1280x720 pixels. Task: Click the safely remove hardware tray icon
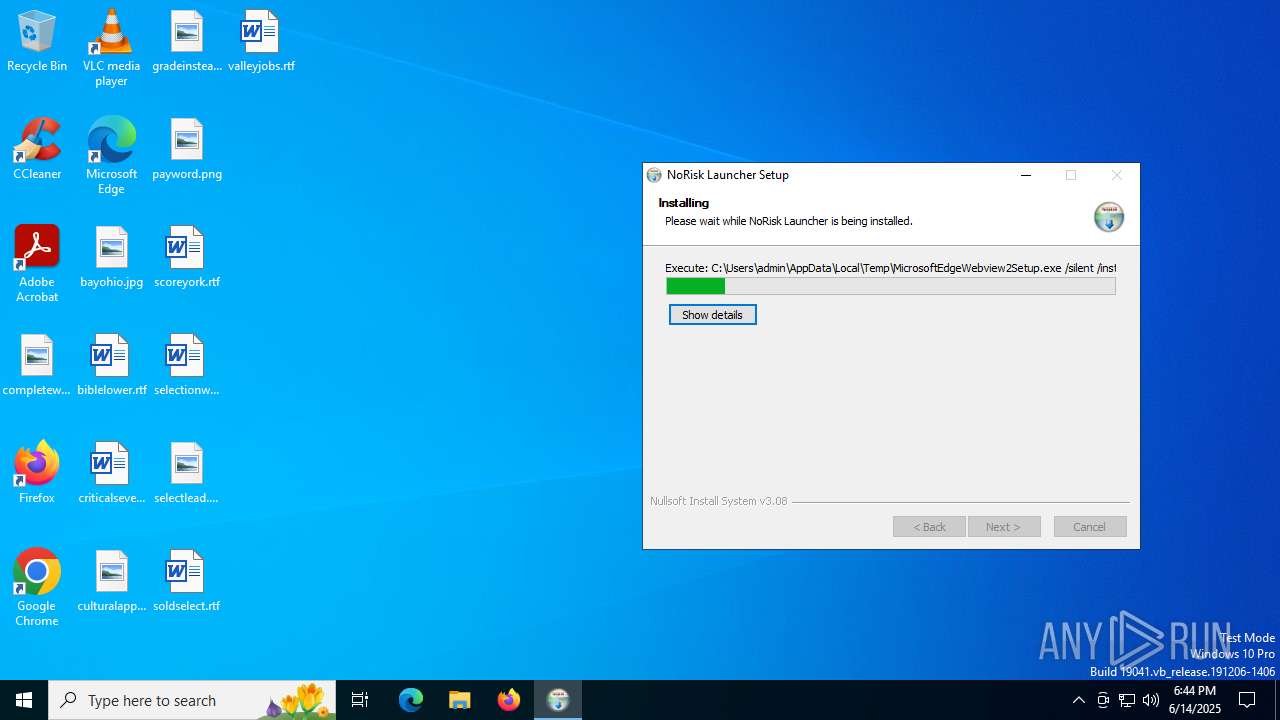[1103, 700]
